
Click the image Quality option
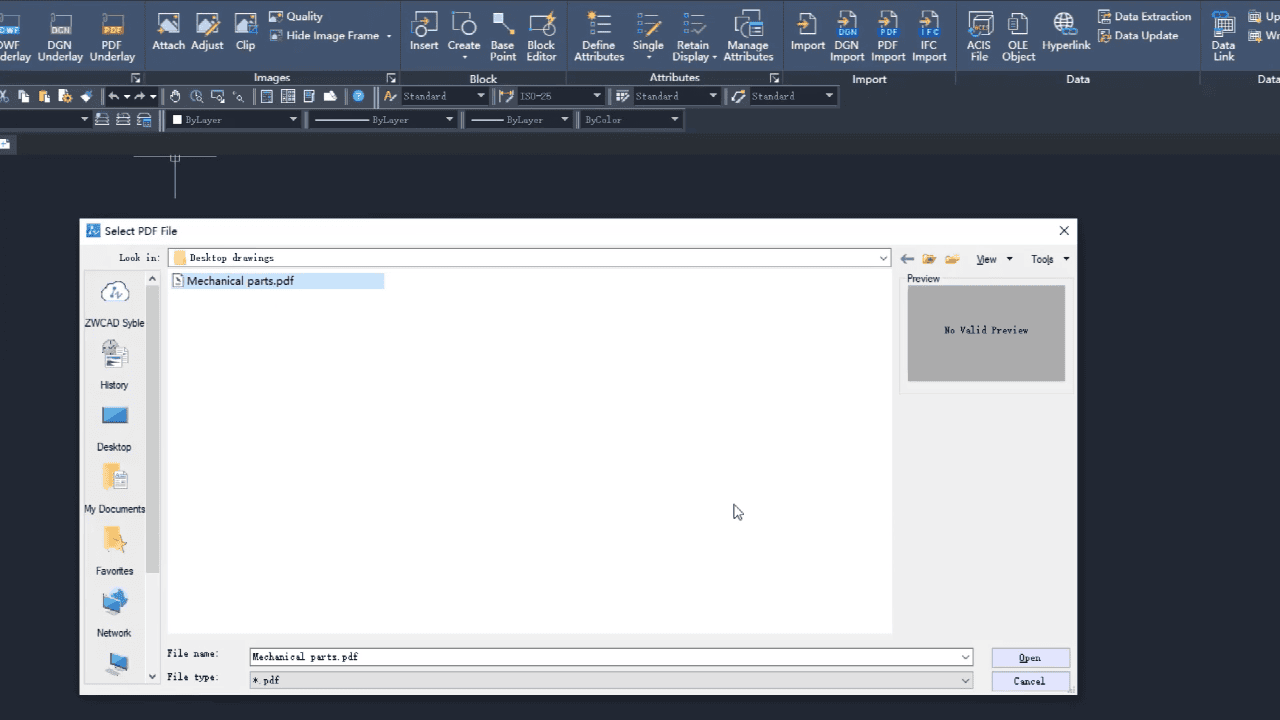point(296,16)
